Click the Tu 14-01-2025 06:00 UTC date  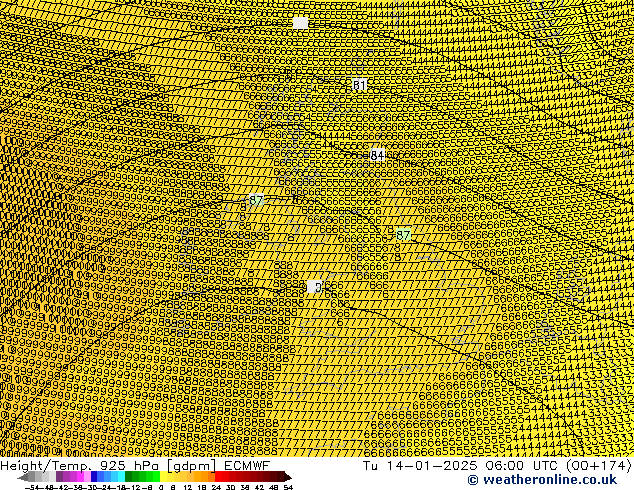(462, 466)
